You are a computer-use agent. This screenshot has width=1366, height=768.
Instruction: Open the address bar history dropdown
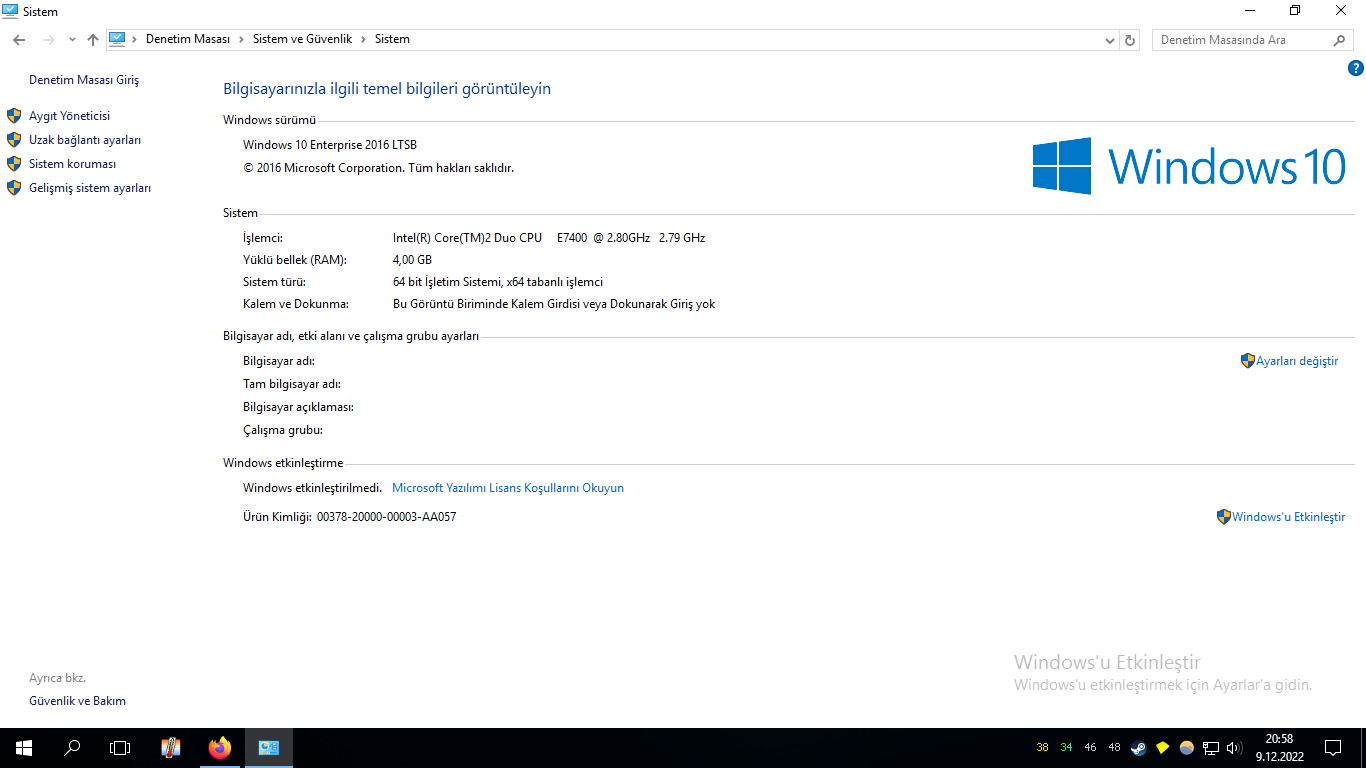click(x=1110, y=40)
